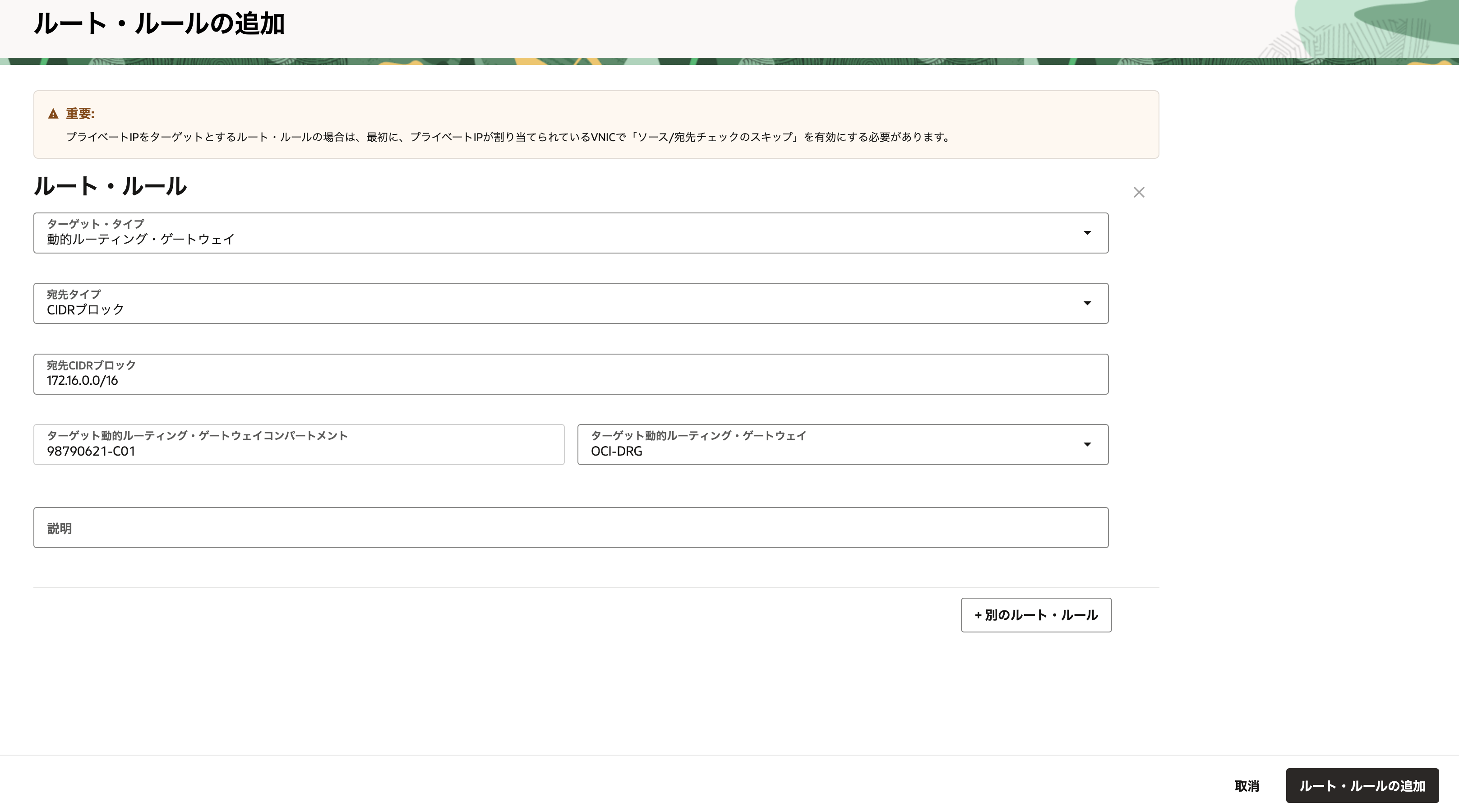This screenshot has height=812, width=1459.
Task: Open the ターゲット動的ルーティング・ゲートウェイ dropdown showing OCI-DRG
Action: point(843,444)
